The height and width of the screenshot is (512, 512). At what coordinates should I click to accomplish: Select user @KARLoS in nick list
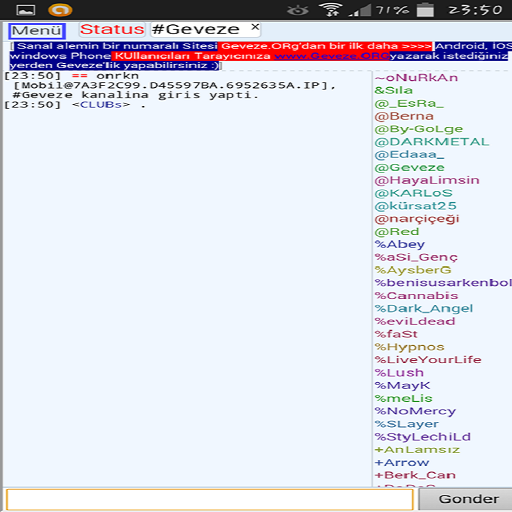click(x=413, y=193)
